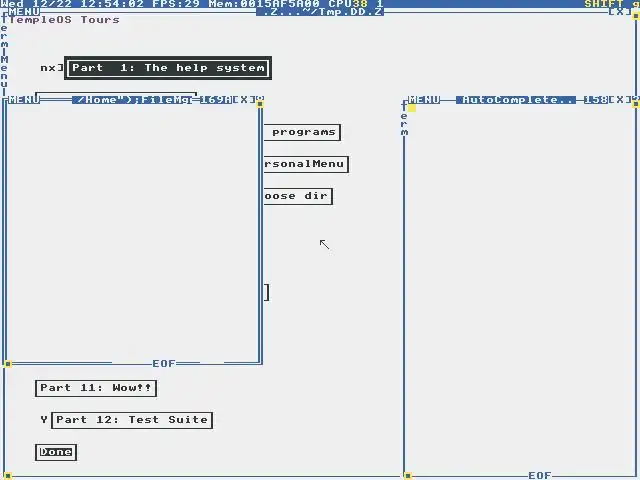Click the date and time in top bar
Viewport: 640px width, 480px height.
tap(72, 4)
